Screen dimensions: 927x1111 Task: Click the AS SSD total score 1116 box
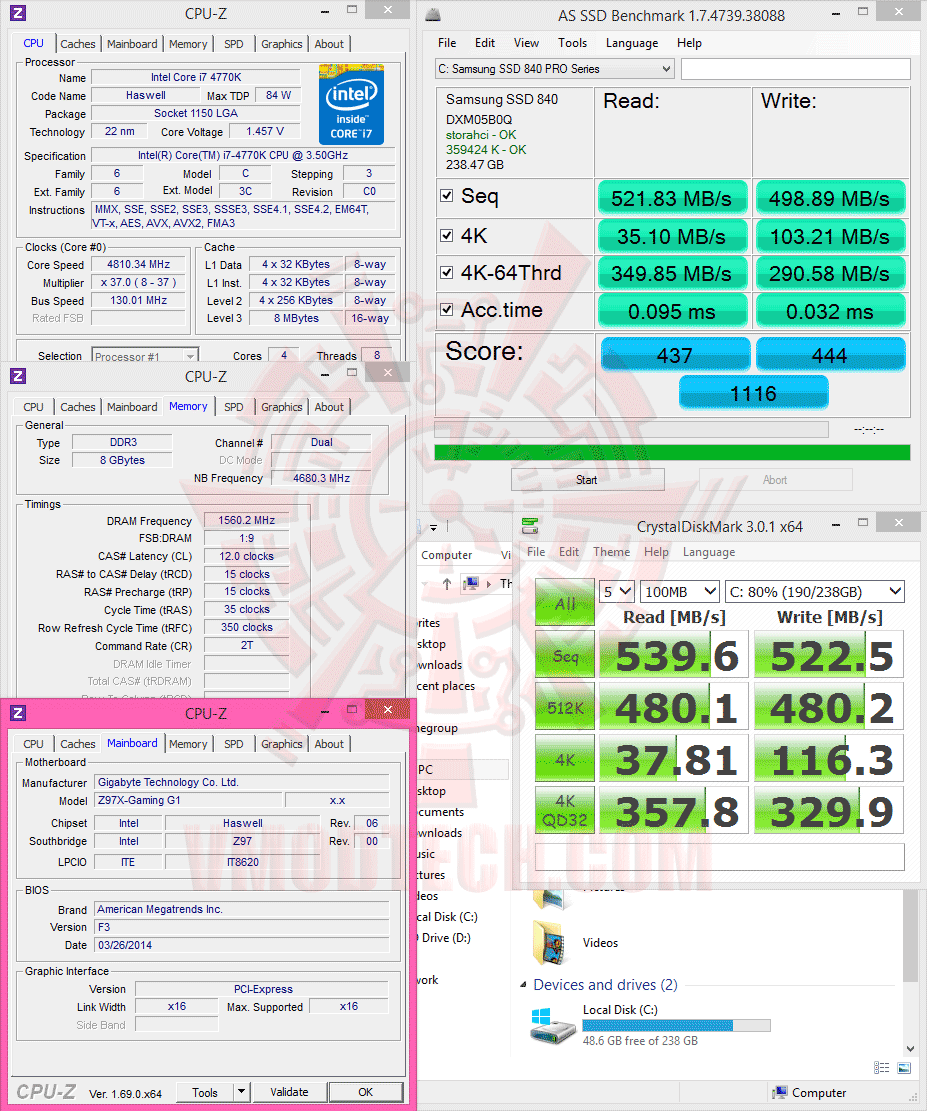tap(753, 393)
